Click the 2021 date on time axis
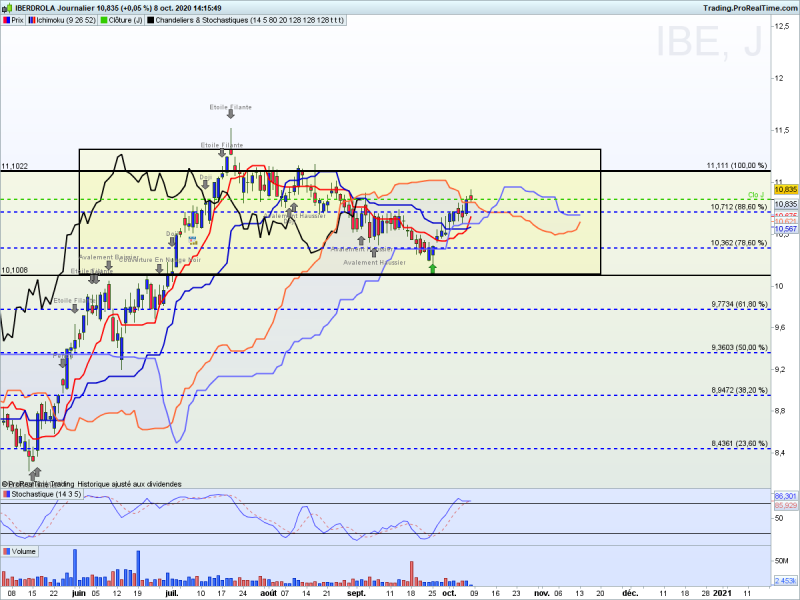Screen dimensions: 800x600 tap(722, 593)
